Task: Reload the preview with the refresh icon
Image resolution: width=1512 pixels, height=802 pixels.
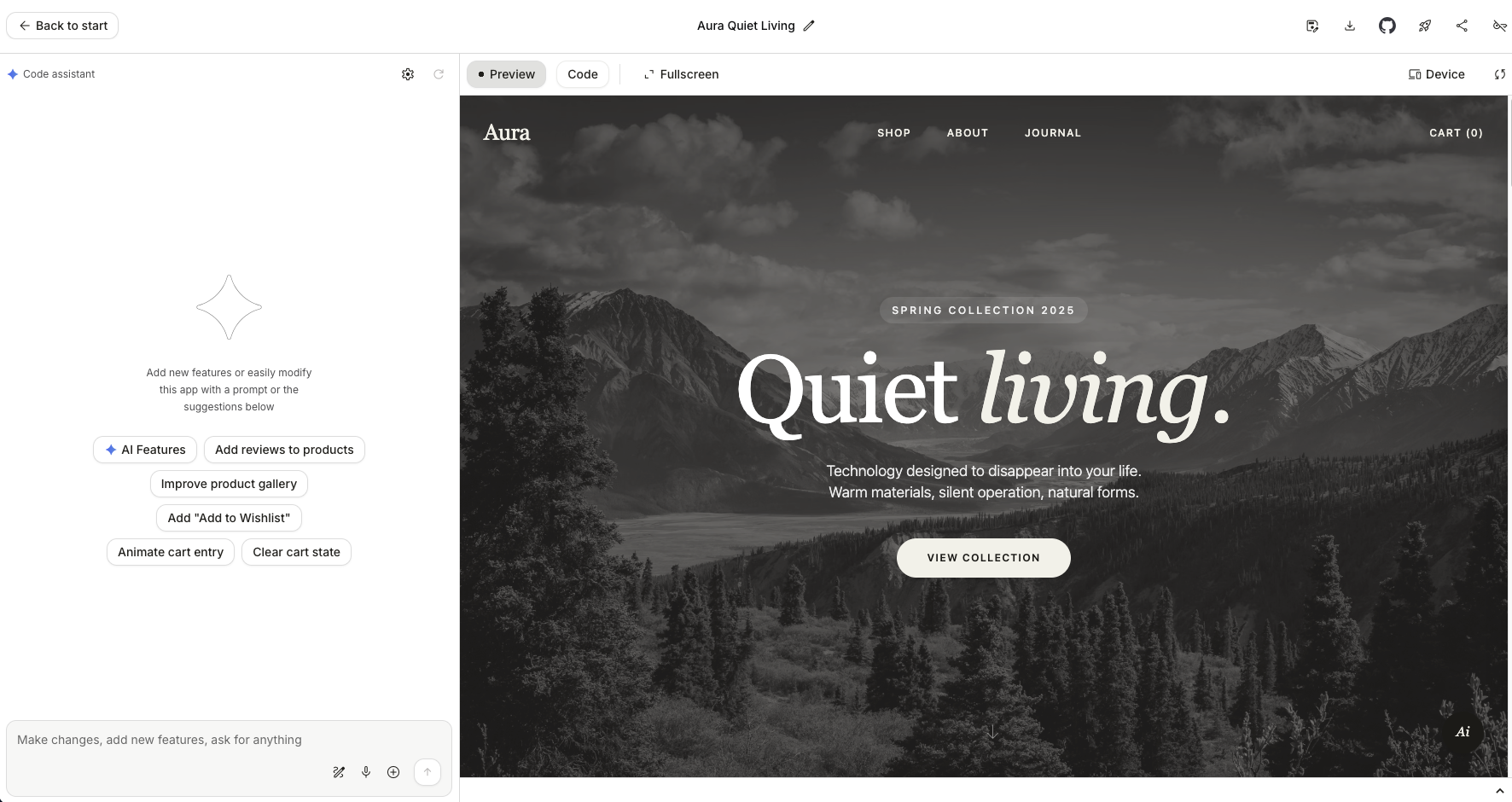Action: point(1499,74)
